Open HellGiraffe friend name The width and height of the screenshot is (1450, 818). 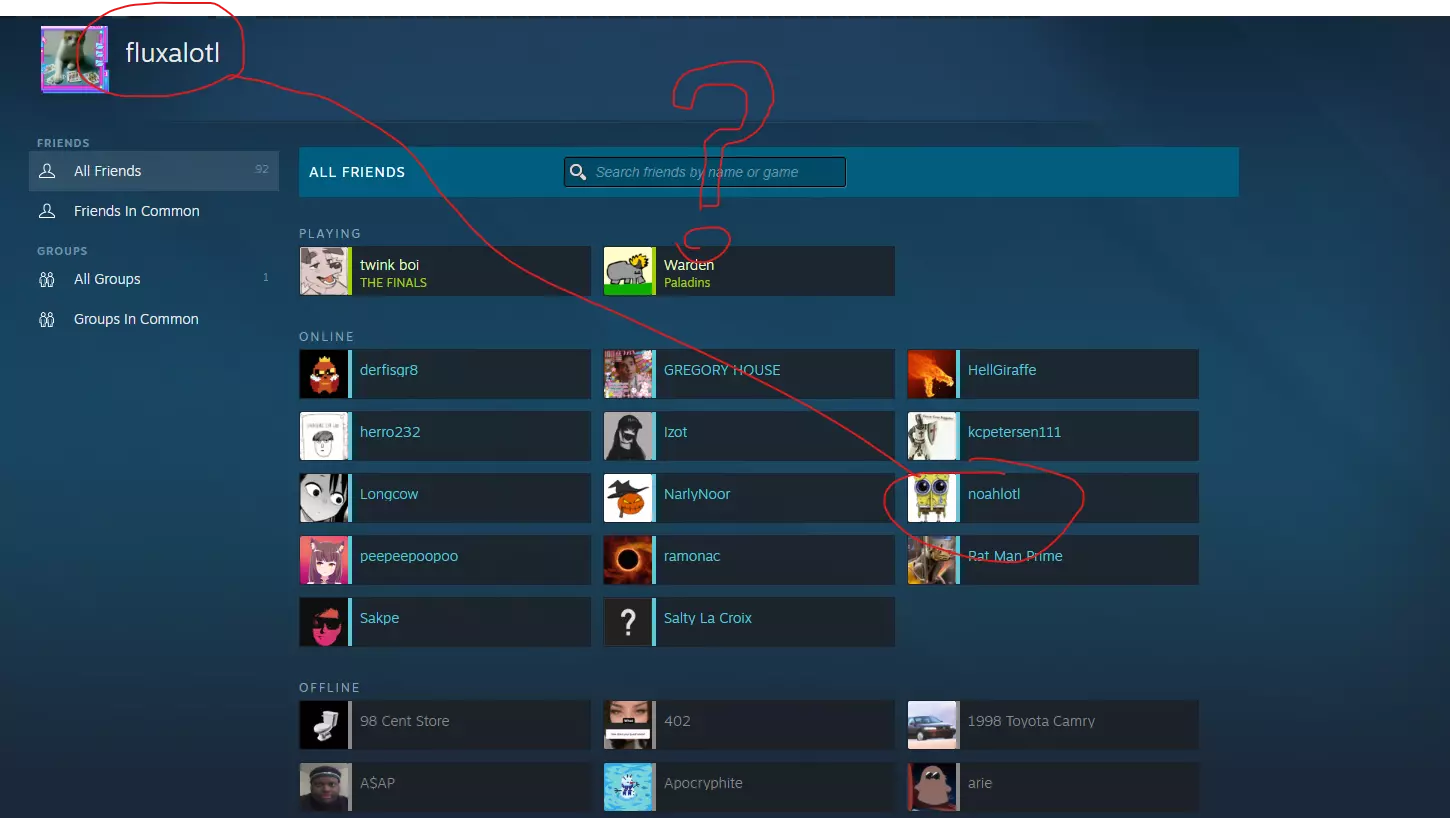click(x=1002, y=370)
